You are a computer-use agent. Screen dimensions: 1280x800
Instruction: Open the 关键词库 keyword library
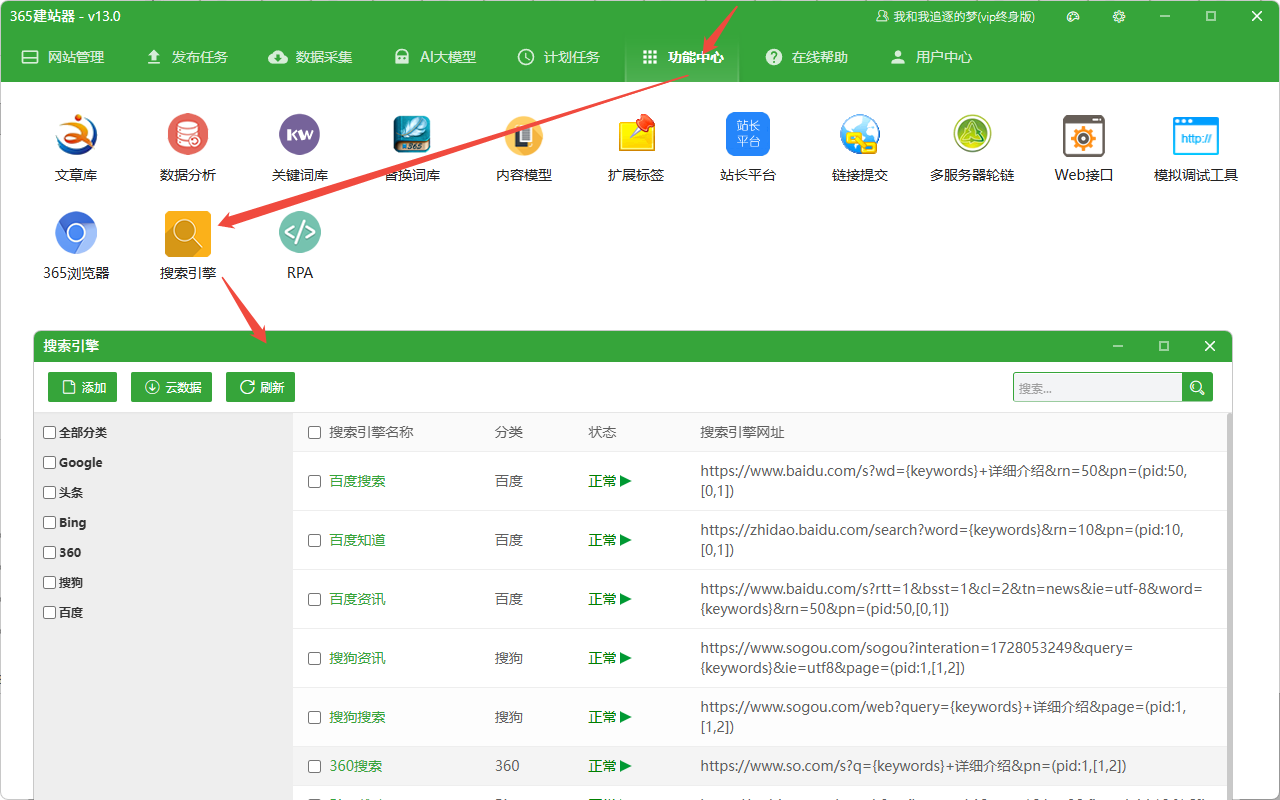pyautogui.click(x=300, y=148)
